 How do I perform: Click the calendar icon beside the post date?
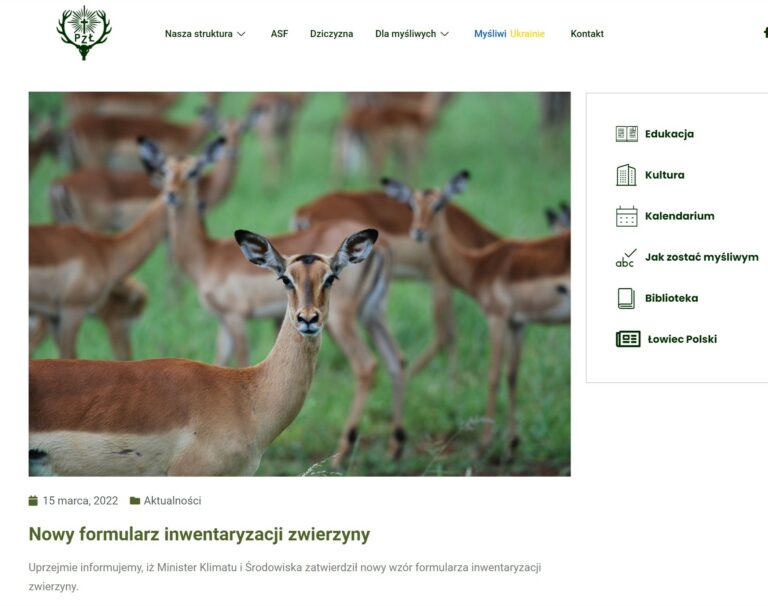(x=33, y=501)
